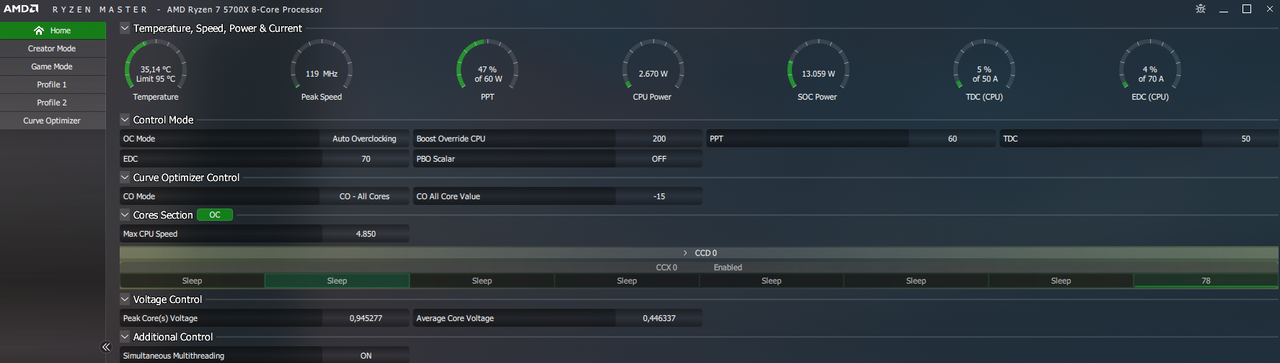The image size is (1280, 363).
Task: Click the EDC value 70
Action: click(x=365, y=158)
